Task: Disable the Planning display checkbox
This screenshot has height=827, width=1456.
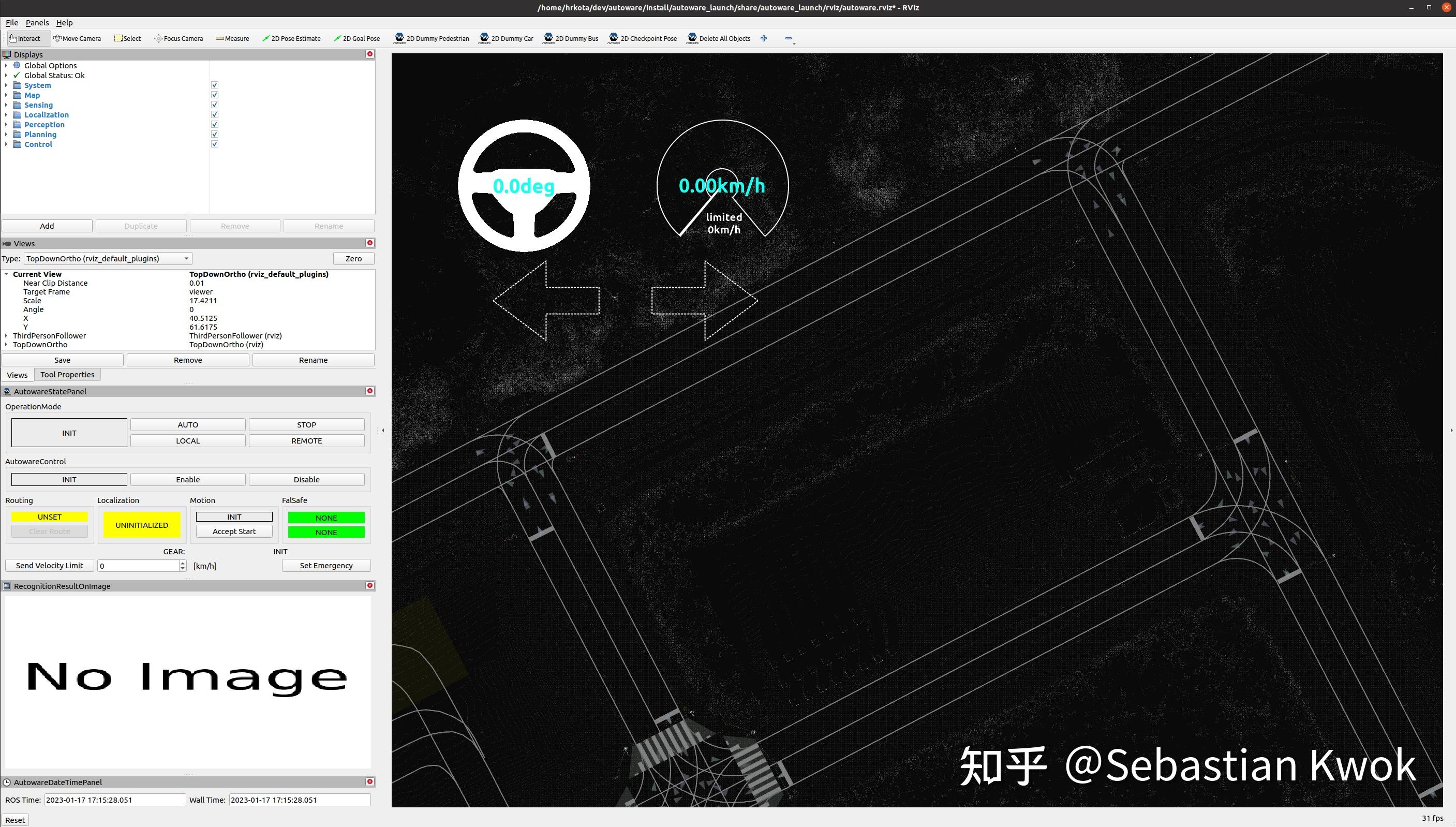Action: 214,134
